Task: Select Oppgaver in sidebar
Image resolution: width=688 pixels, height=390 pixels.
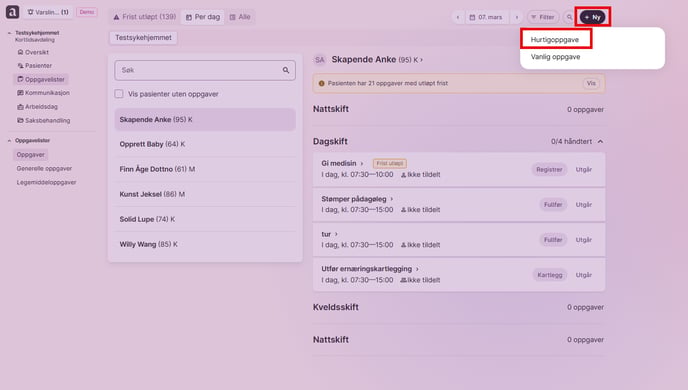Action: (x=30, y=154)
